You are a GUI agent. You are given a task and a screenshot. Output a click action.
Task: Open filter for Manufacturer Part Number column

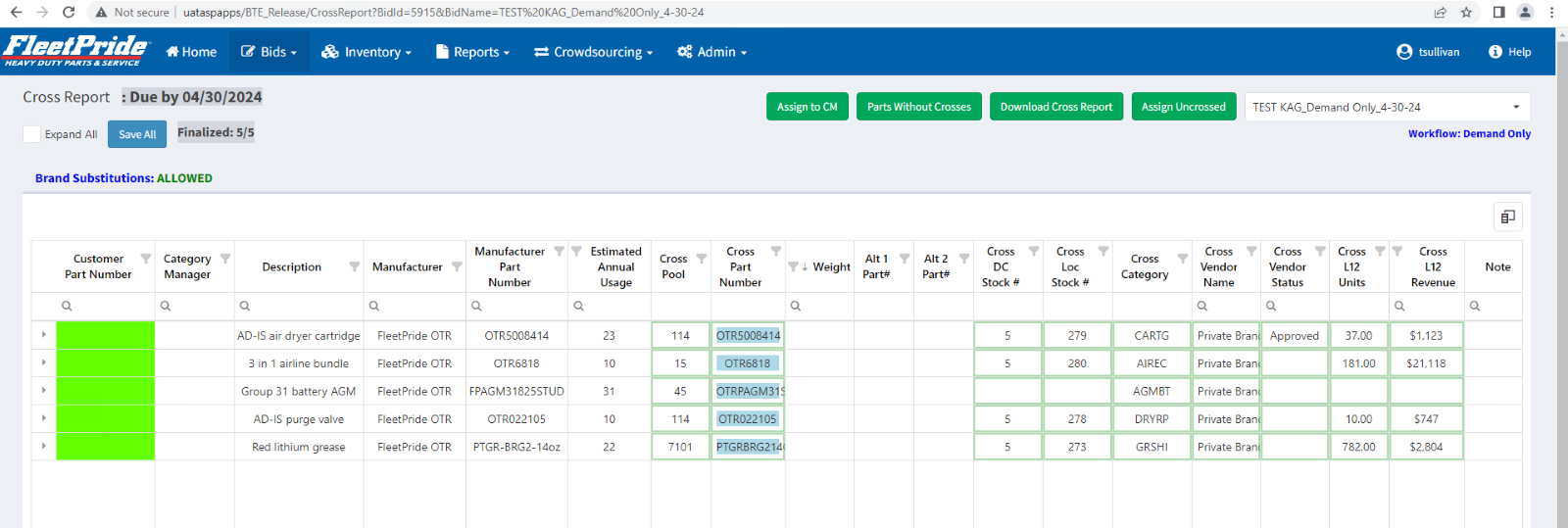[559, 252]
